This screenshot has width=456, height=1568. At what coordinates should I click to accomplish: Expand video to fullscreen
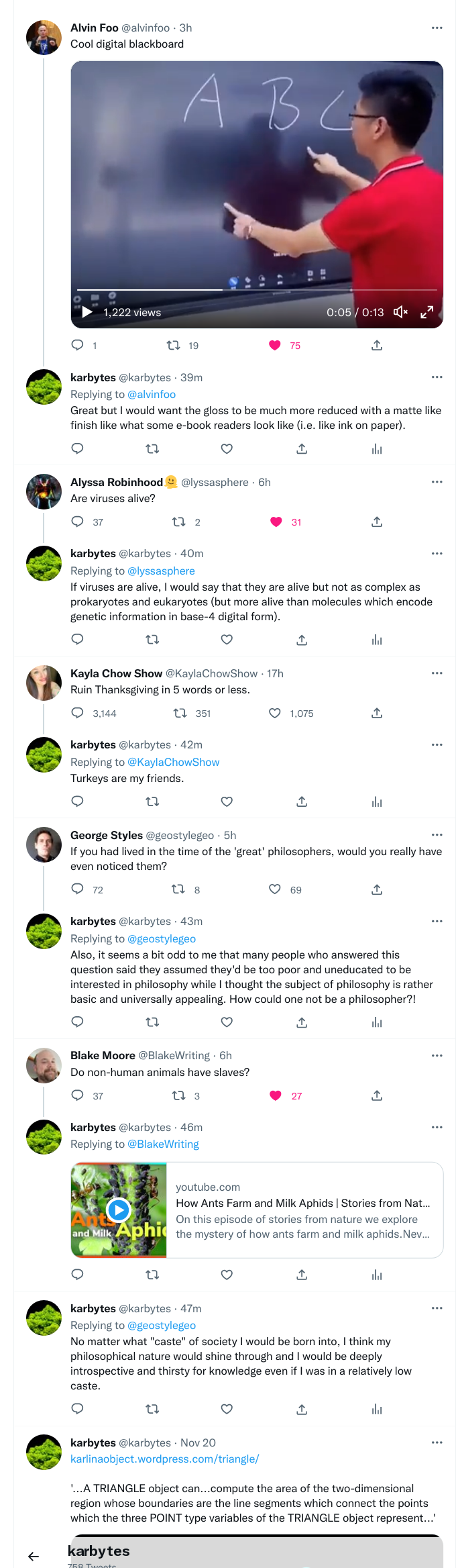click(x=426, y=312)
